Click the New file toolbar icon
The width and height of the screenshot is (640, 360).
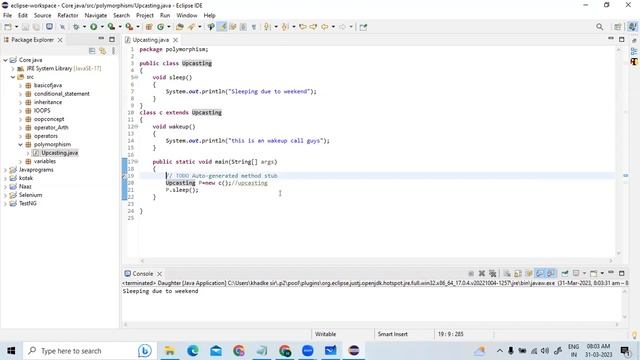pos(8,27)
